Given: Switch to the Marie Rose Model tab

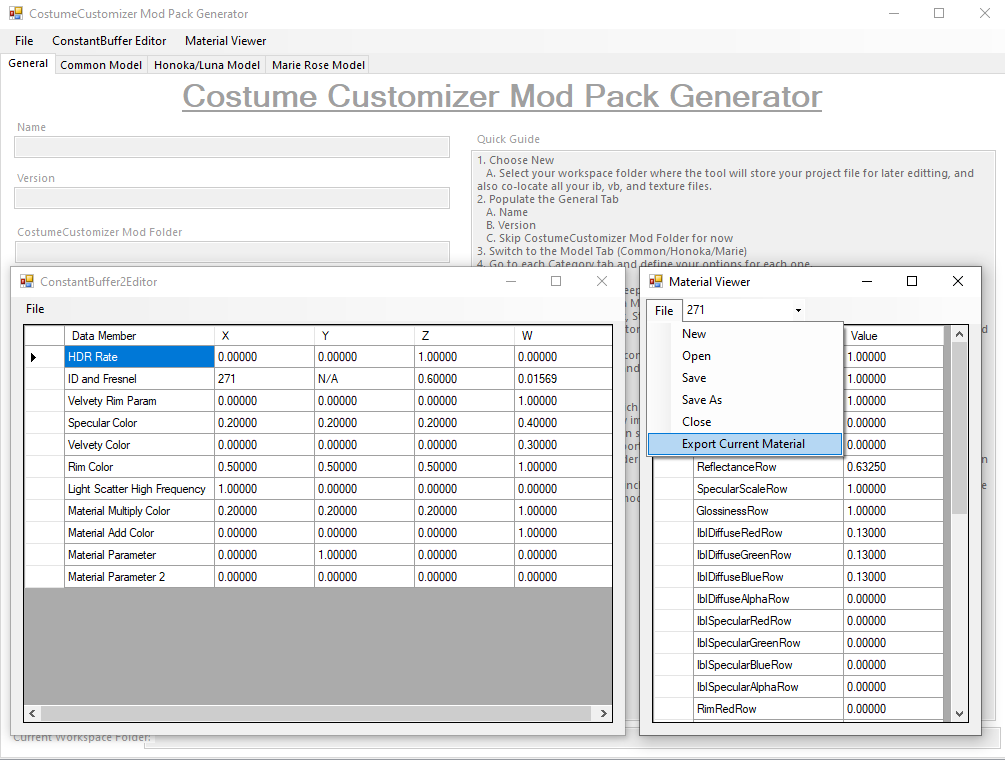Looking at the screenshot, I should [x=318, y=65].
